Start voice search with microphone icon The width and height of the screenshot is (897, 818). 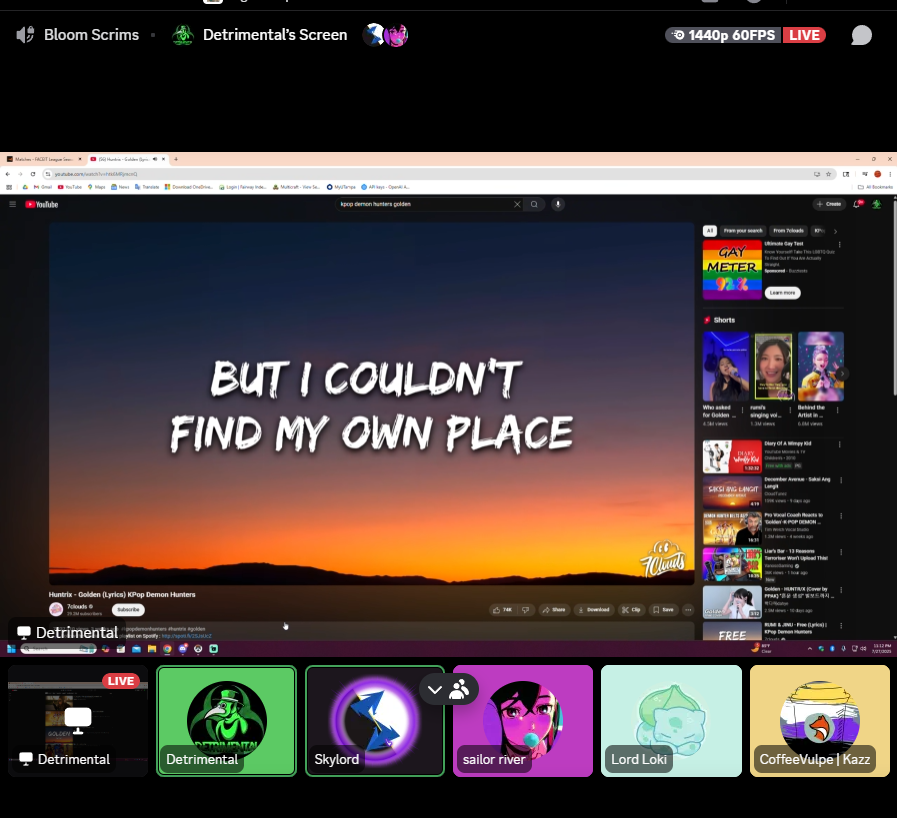558,204
